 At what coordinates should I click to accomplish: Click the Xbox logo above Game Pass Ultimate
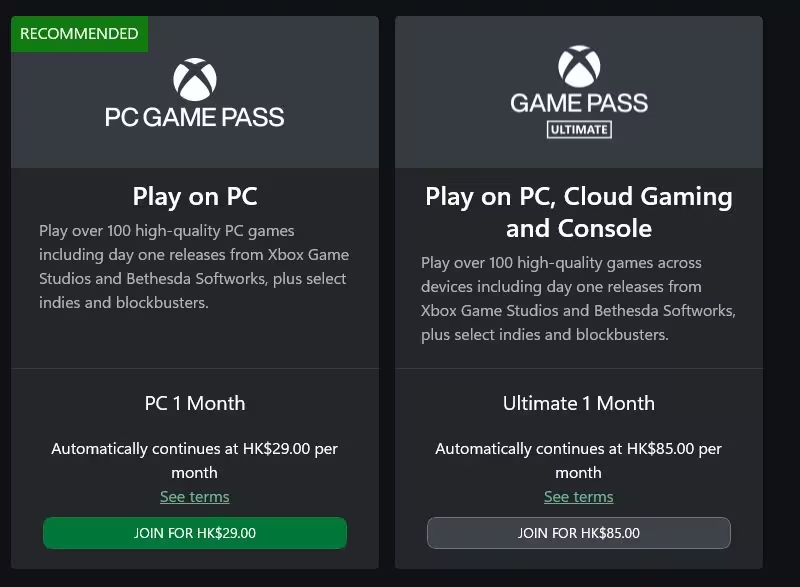(579, 66)
